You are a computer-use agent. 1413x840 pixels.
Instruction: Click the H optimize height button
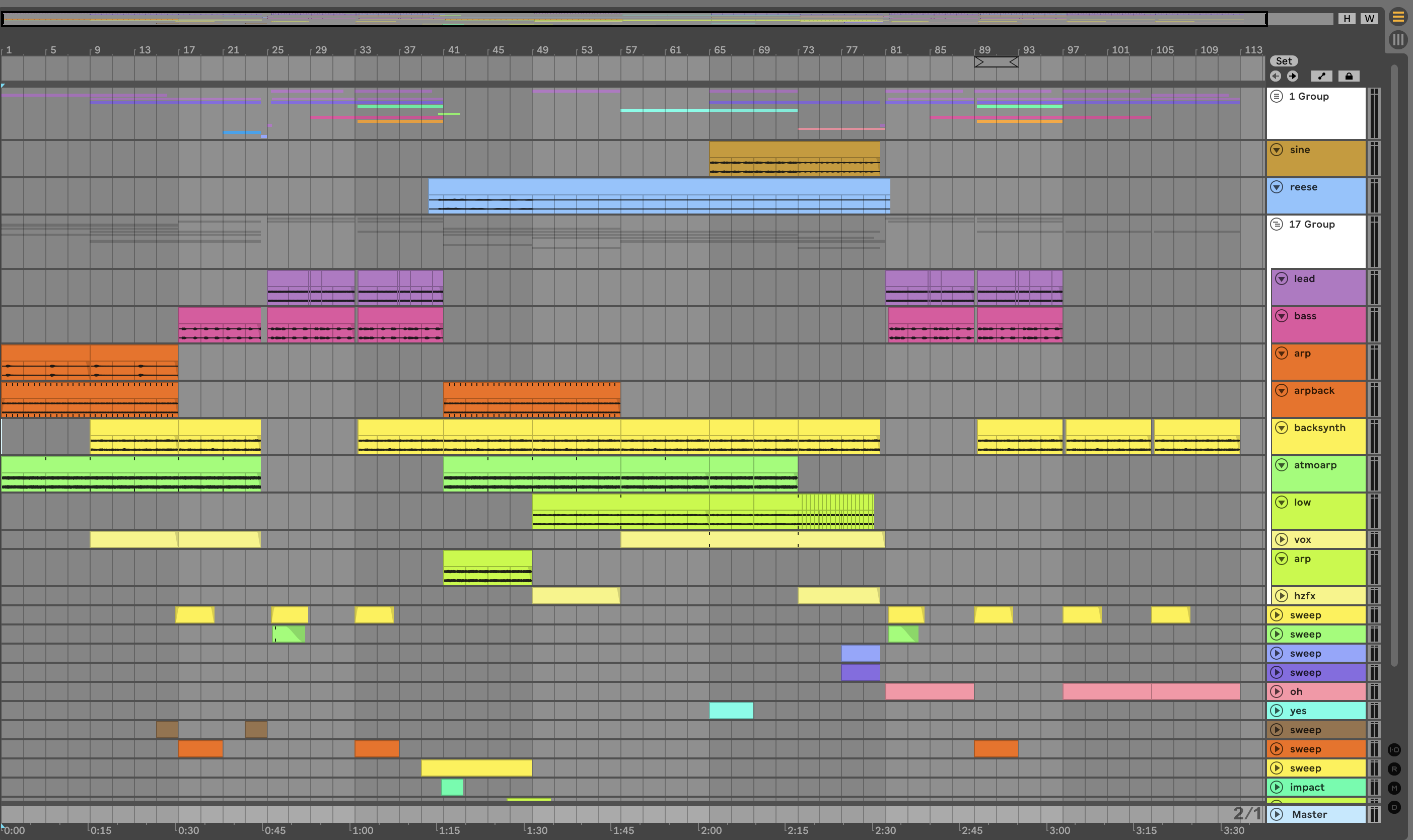(x=1347, y=19)
